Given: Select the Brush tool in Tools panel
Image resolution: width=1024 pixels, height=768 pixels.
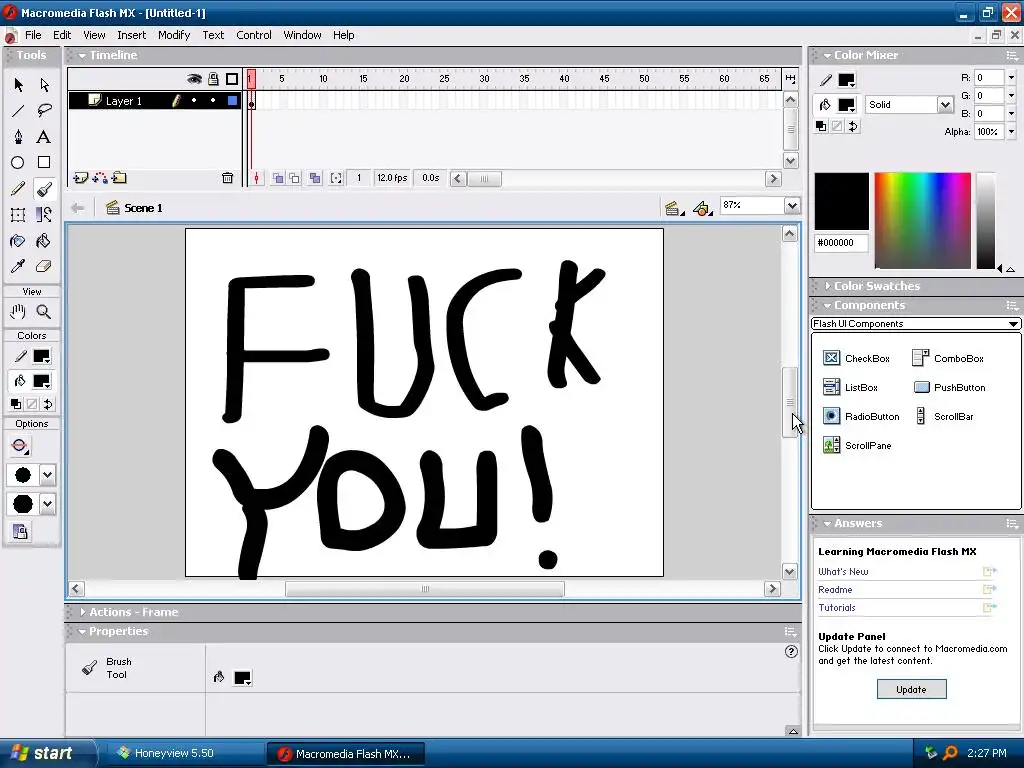Looking at the screenshot, I should 44,189.
